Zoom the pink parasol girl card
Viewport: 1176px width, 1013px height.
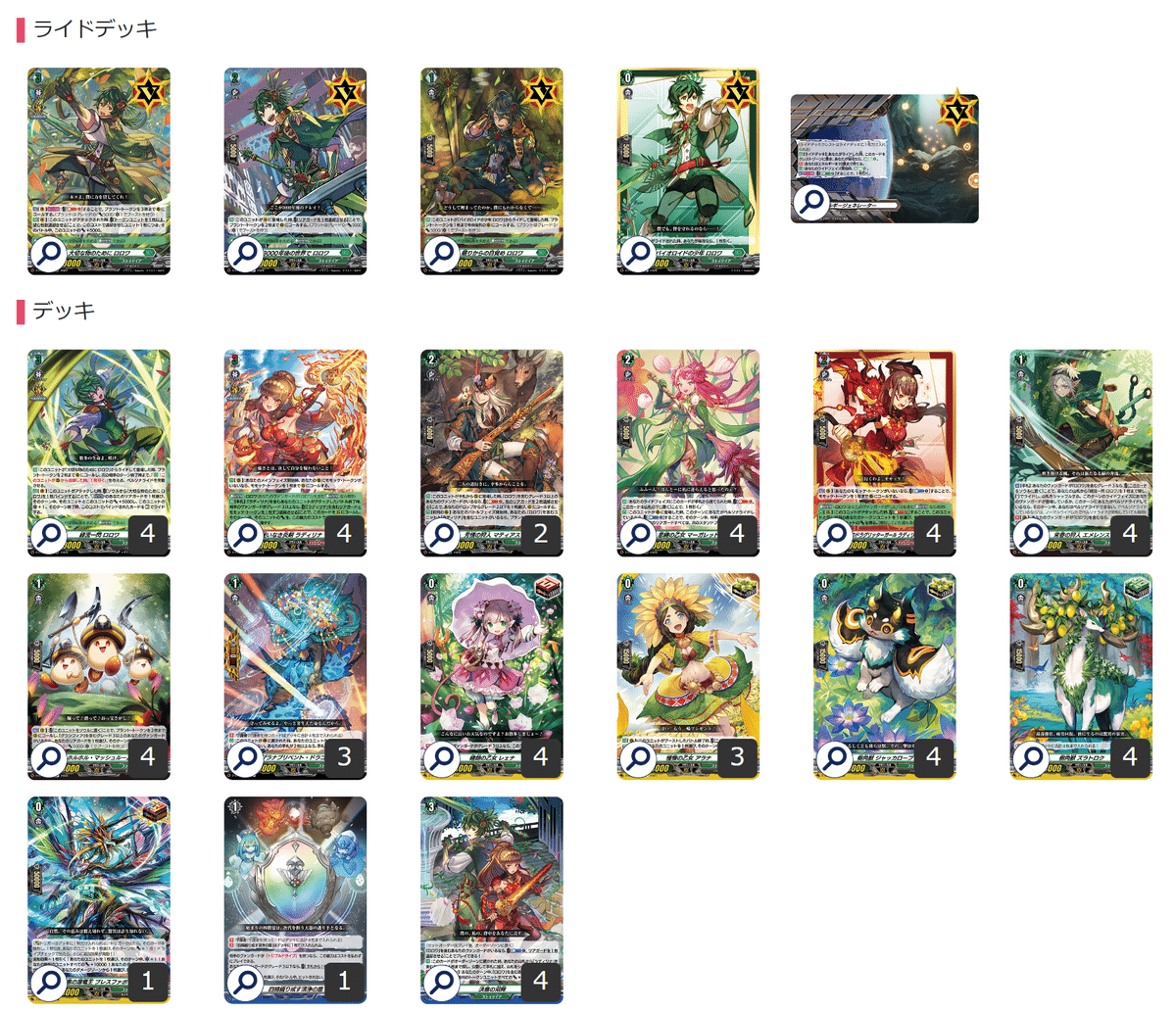(x=442, y=758)
